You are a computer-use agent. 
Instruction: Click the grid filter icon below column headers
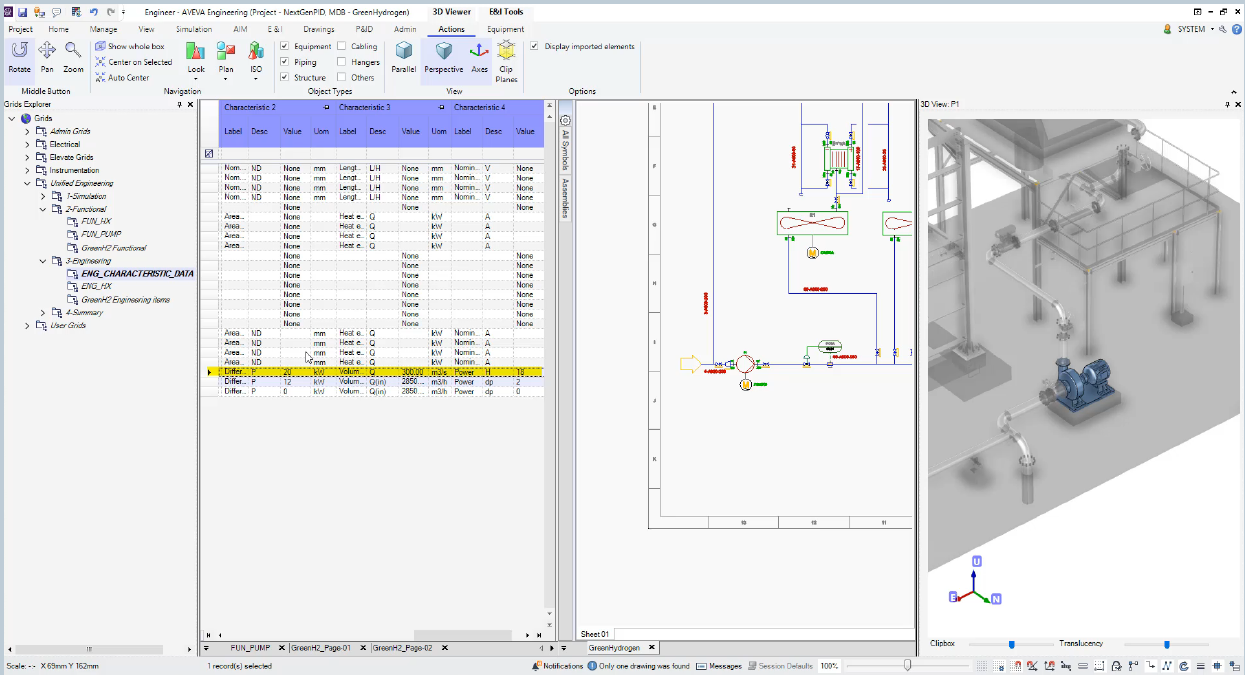(x=208, y=153)
